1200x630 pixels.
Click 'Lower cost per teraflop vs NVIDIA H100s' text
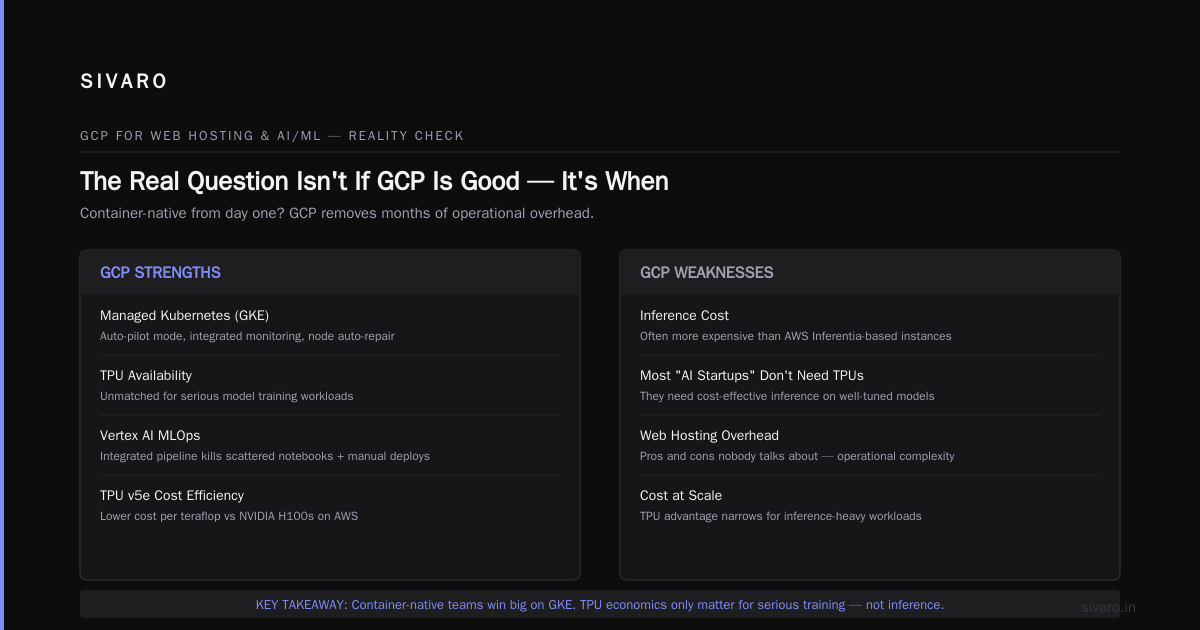(229, 516)
